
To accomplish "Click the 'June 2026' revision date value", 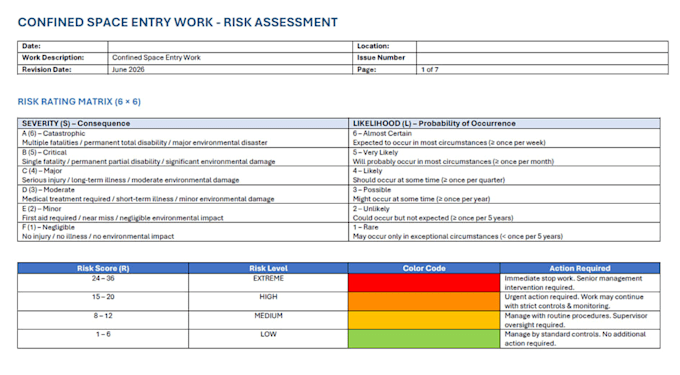I will [x=128, y=69].
